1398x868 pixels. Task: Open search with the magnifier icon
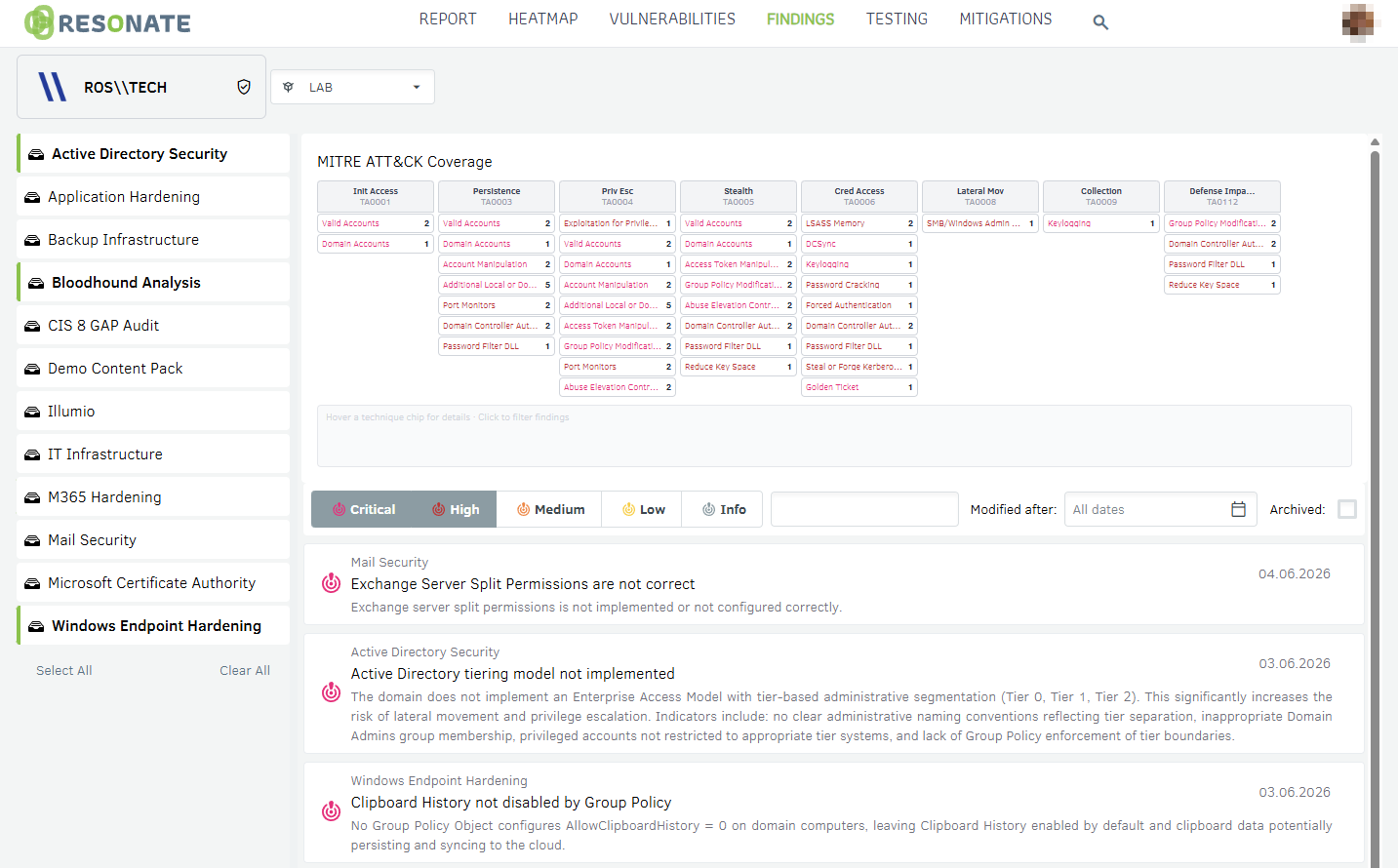[x=1100, y=21]
